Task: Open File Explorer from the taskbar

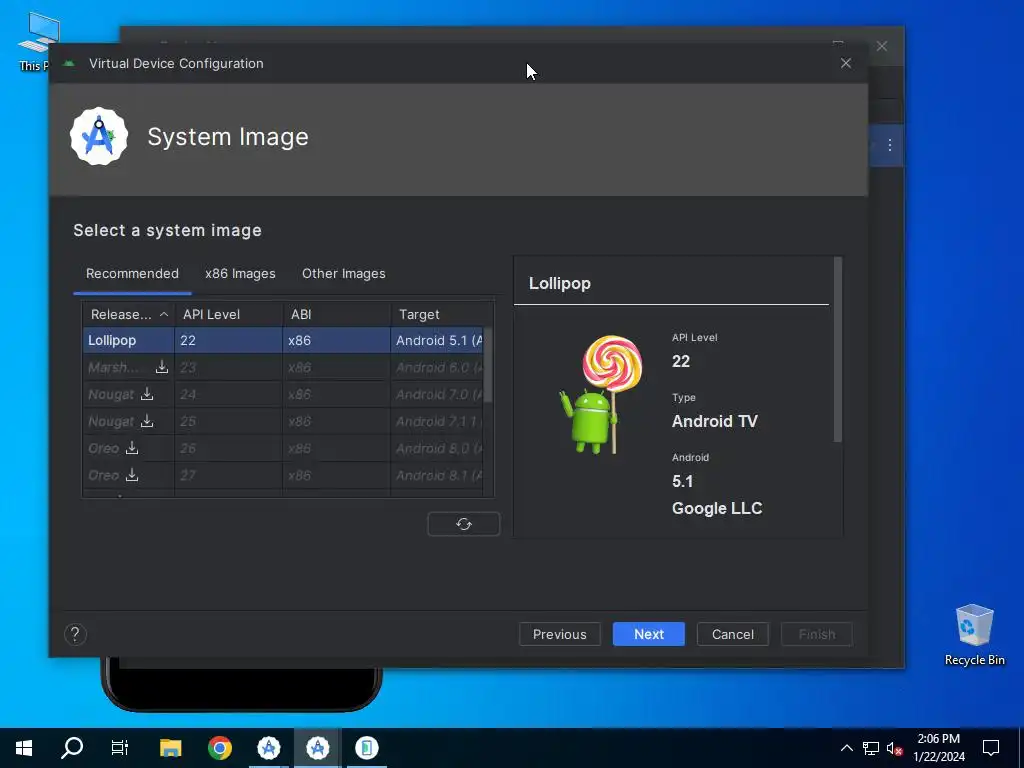Action: tap(170, 748)
